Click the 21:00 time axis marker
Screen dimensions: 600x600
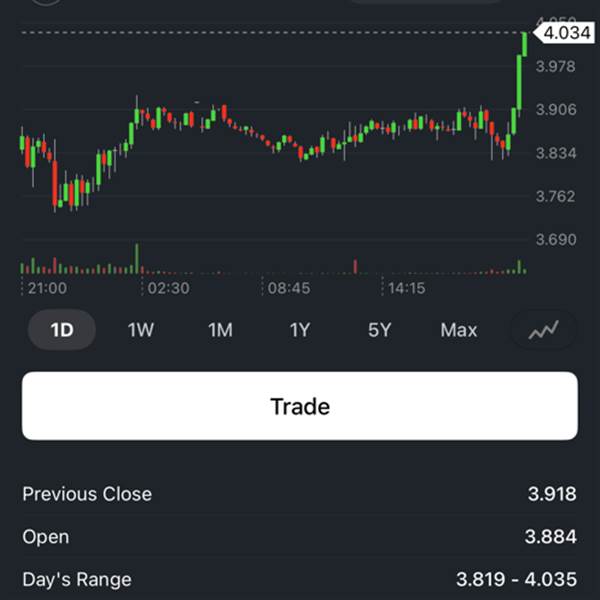coord(47,288)
